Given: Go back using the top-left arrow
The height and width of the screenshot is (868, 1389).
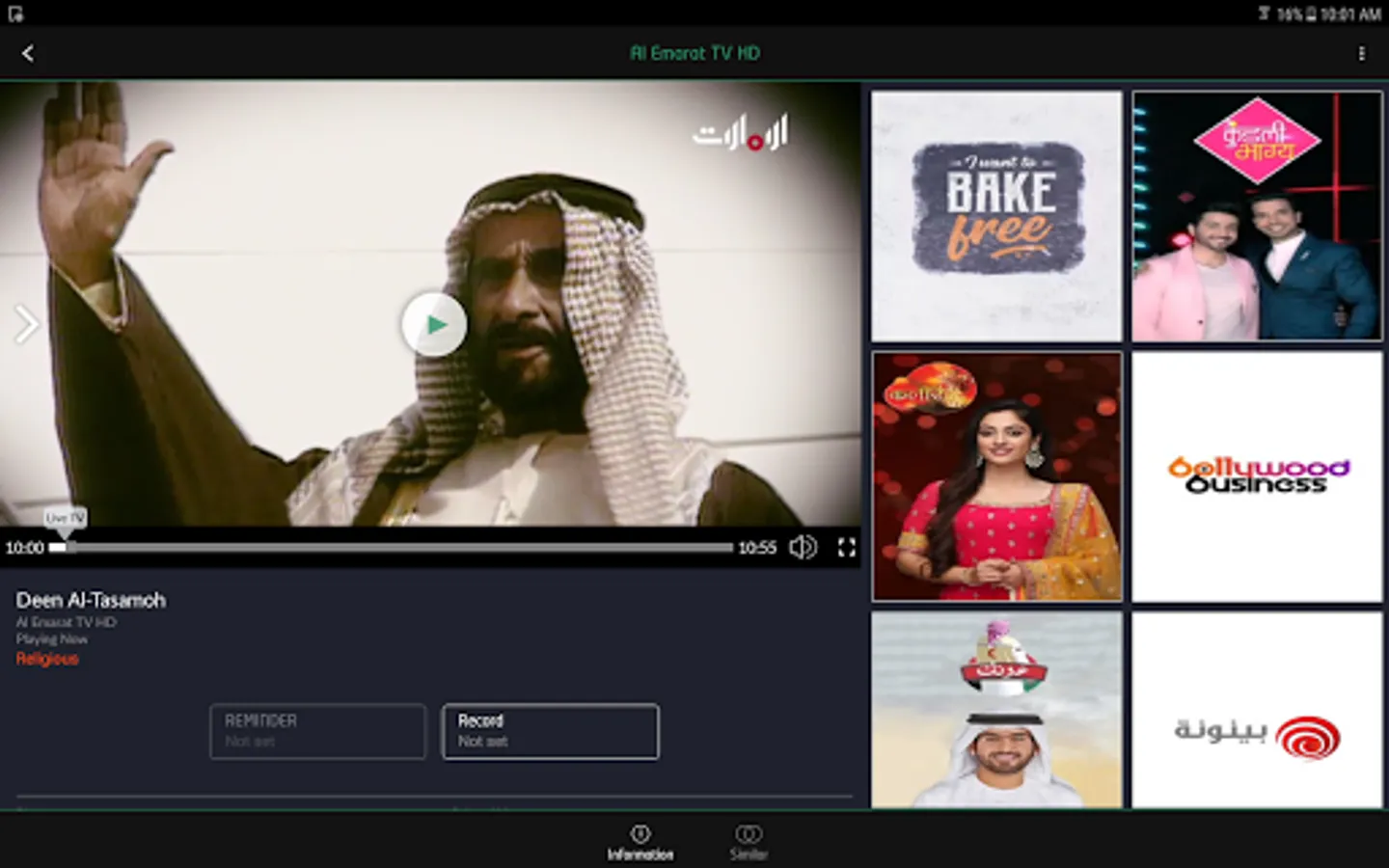Looking at the screenshot, I should click(28, 53).
